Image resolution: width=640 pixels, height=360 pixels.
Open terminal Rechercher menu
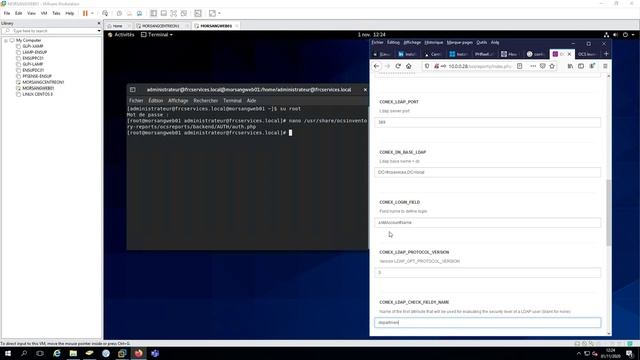(206, 100)
